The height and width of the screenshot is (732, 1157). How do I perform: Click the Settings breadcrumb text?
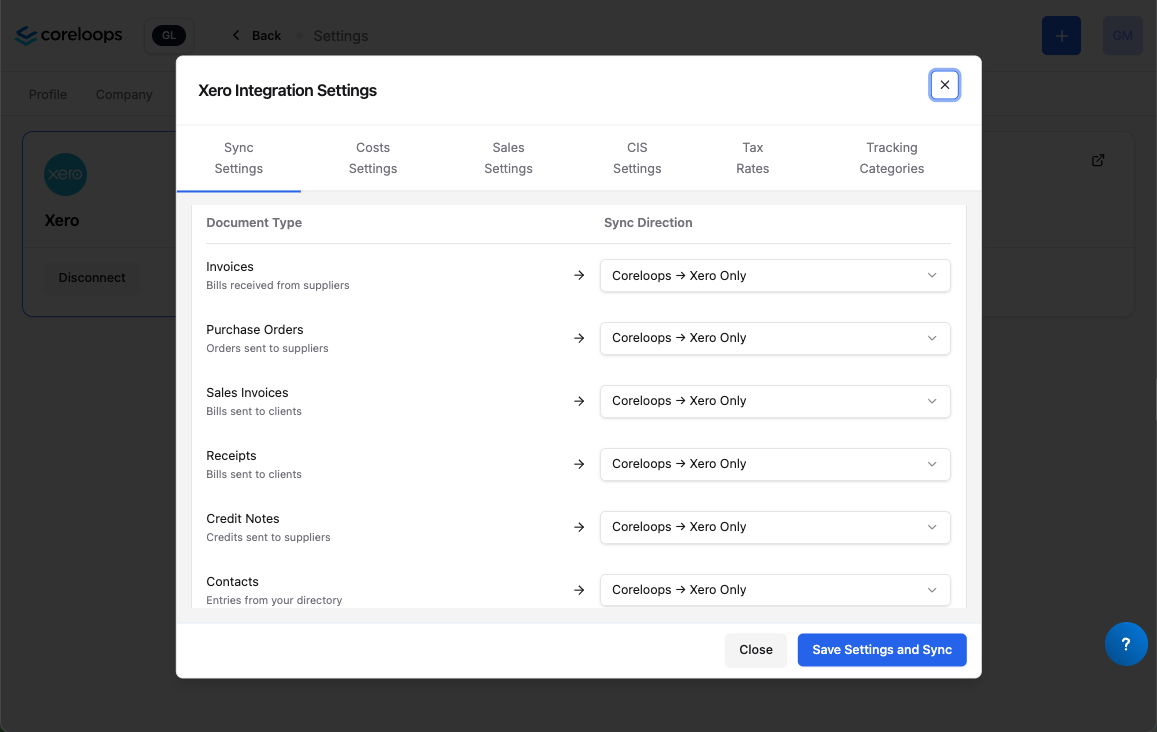click(x=340, y=35)
